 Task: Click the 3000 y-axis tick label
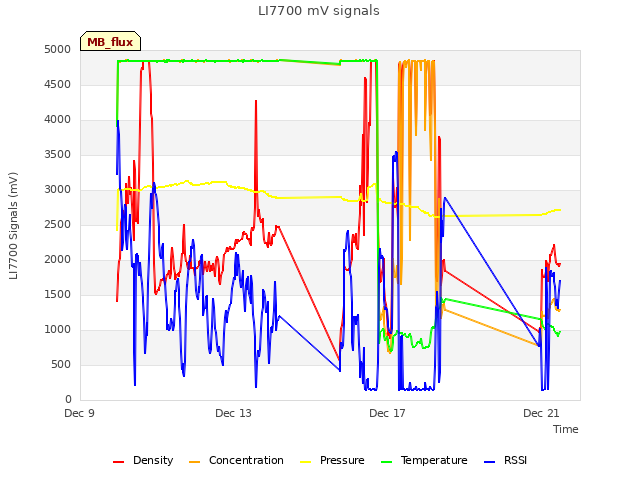(58, 189)
